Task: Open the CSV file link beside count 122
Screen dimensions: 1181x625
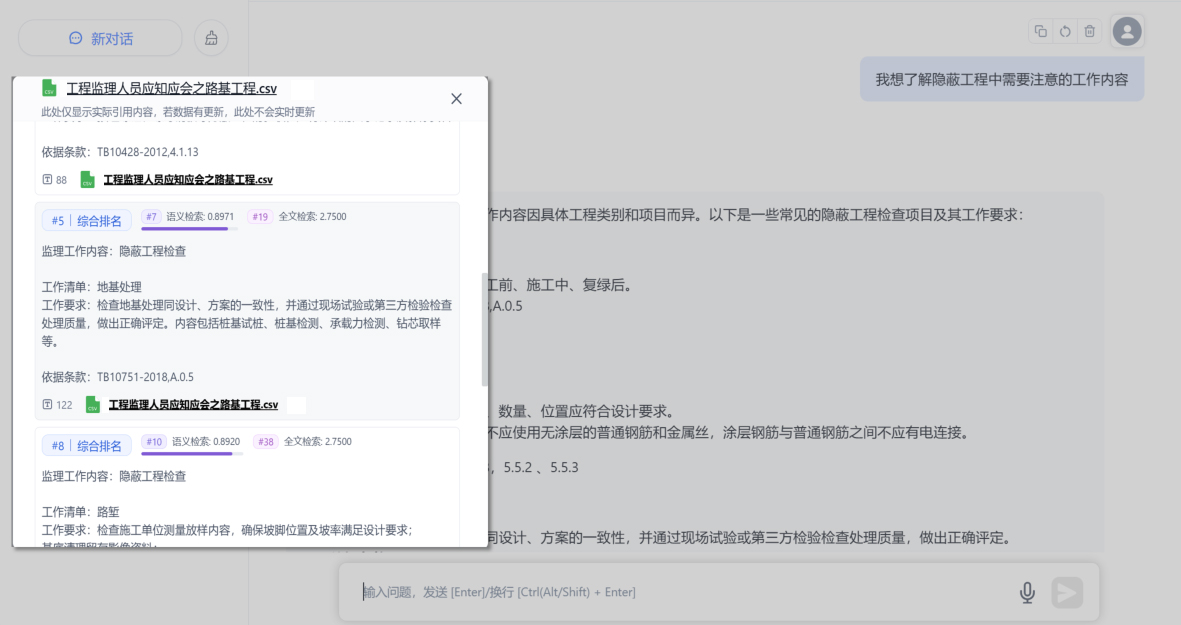Action: pos(193,405)
